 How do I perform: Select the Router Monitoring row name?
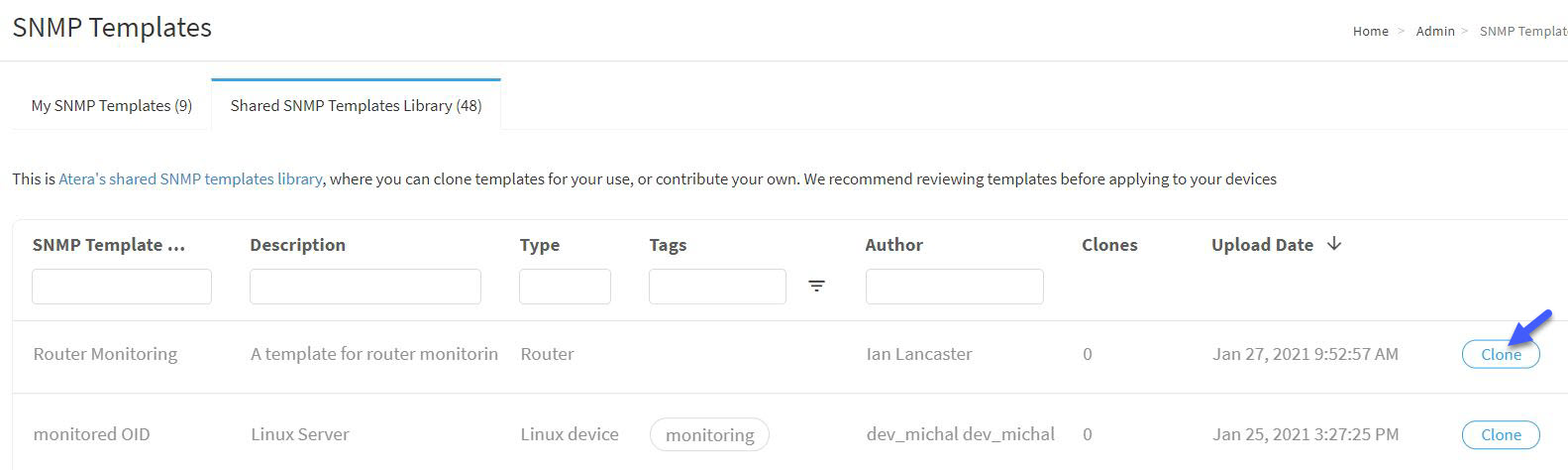pos(105,354)
